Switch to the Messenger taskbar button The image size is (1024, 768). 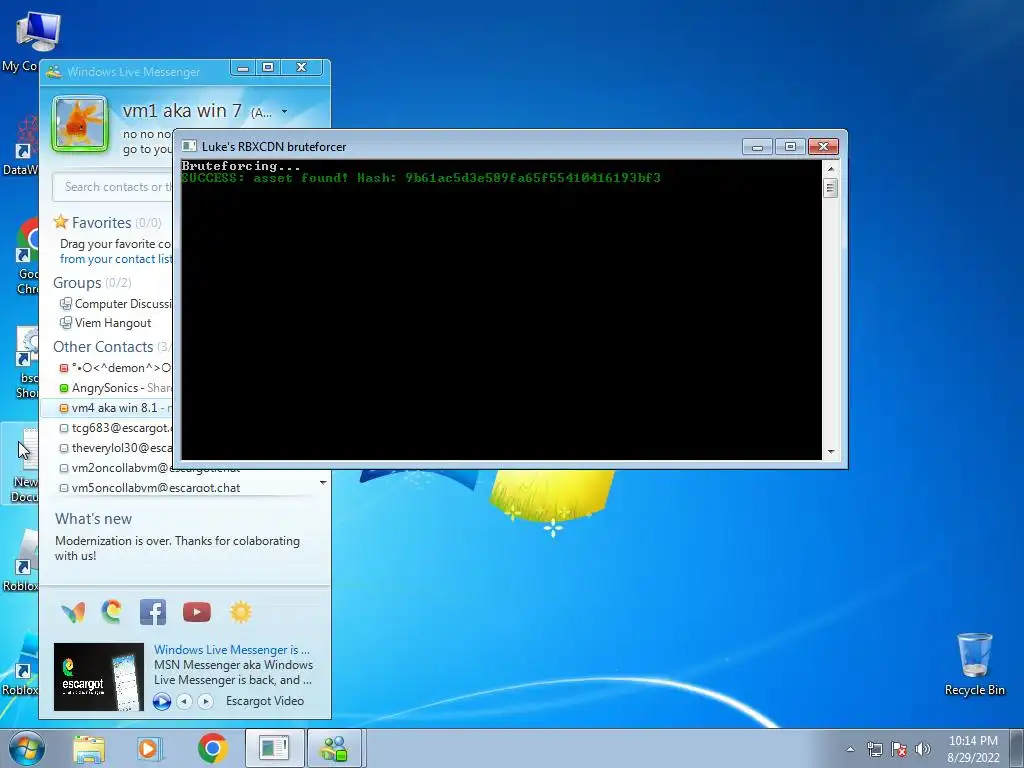(334, 748)
